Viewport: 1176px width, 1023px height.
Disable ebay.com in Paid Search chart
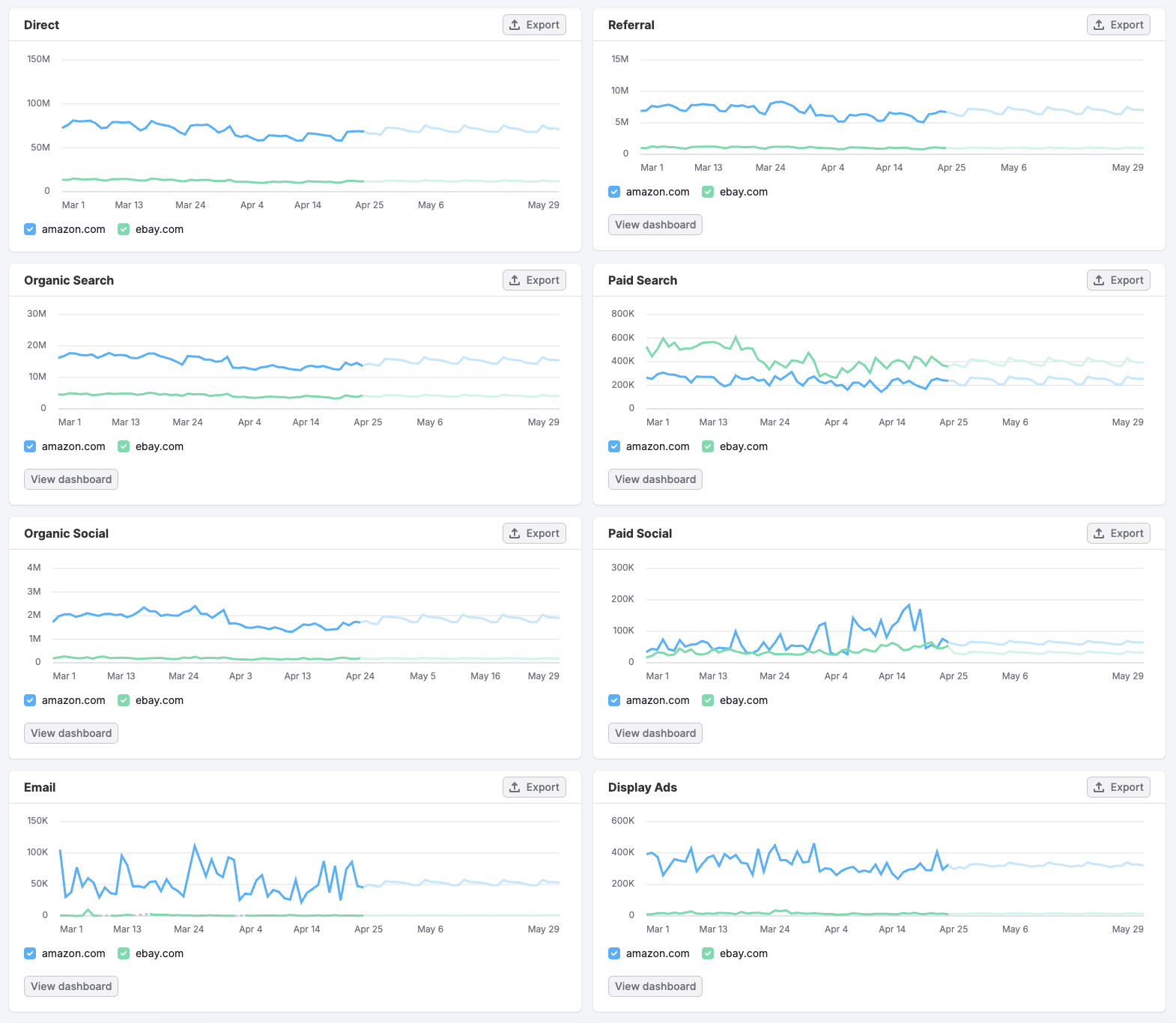[708, 446]
